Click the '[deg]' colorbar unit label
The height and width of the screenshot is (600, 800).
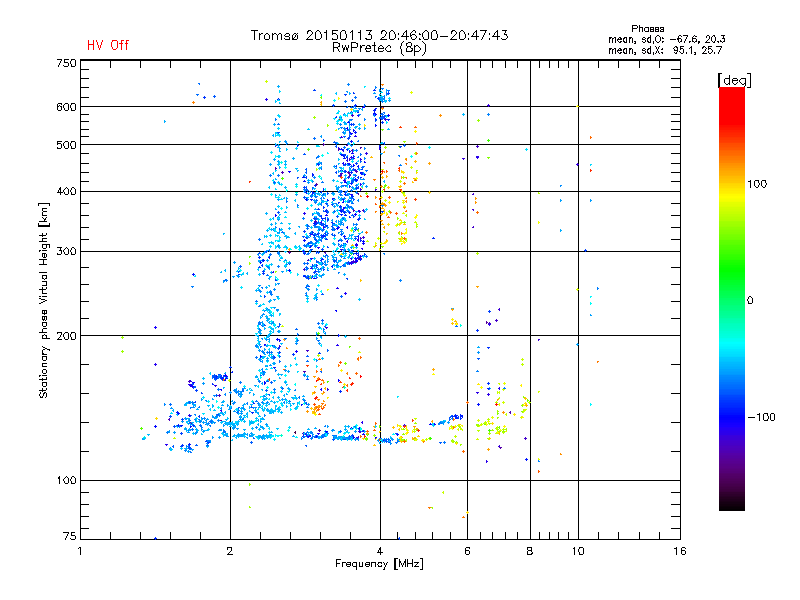[734, 80]
